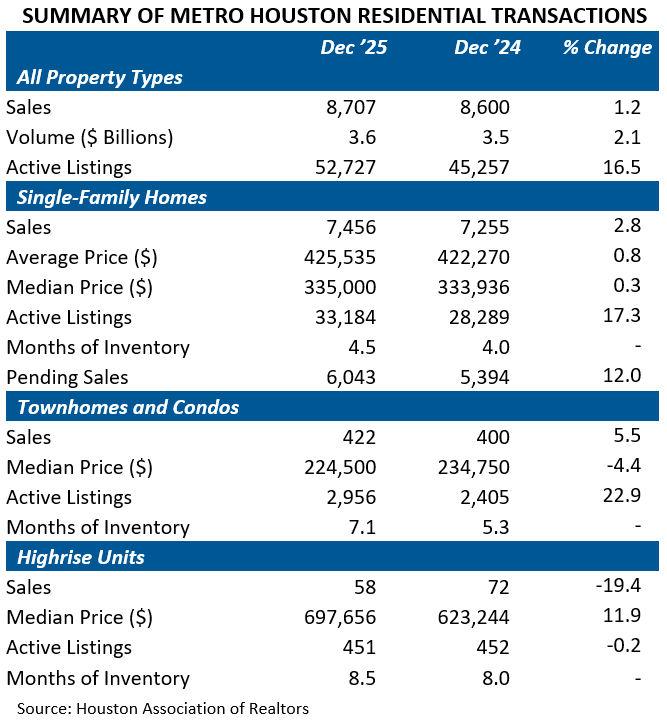Click the Pending Sales row label
The height and width of the screenshot is (727, 667).
pos(69,377)
